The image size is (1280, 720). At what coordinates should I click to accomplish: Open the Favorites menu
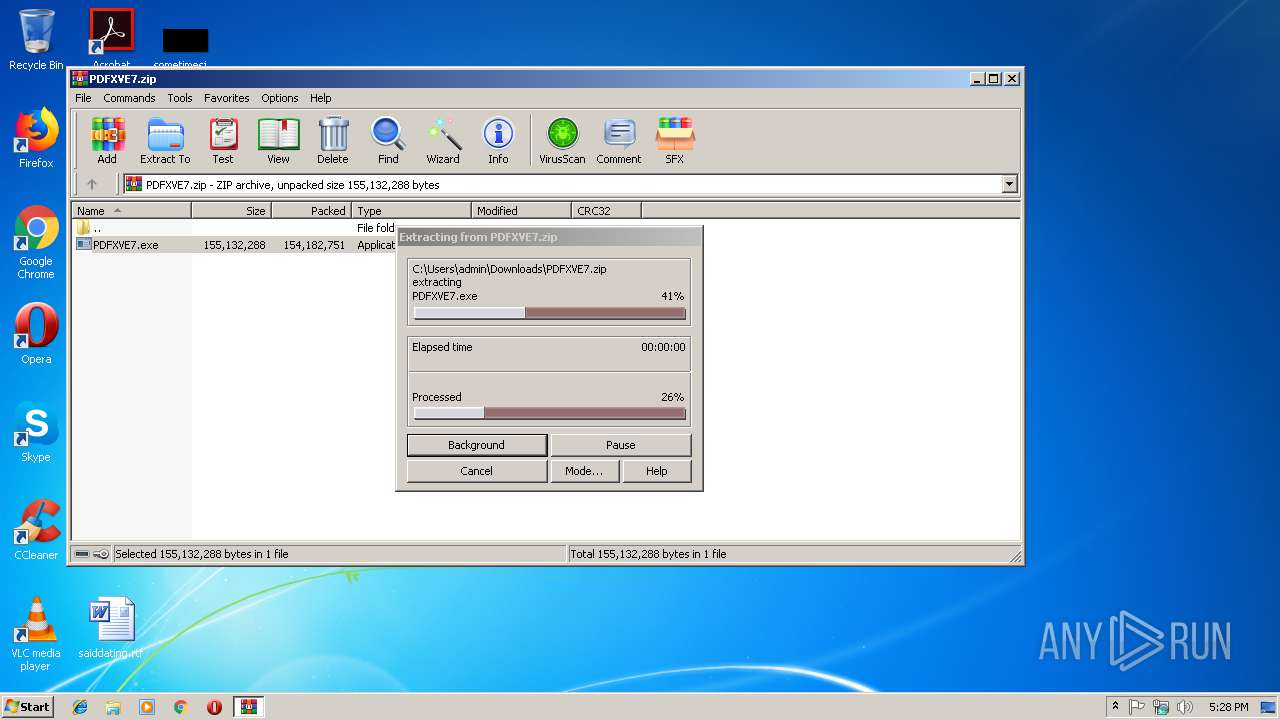[227, 98]
